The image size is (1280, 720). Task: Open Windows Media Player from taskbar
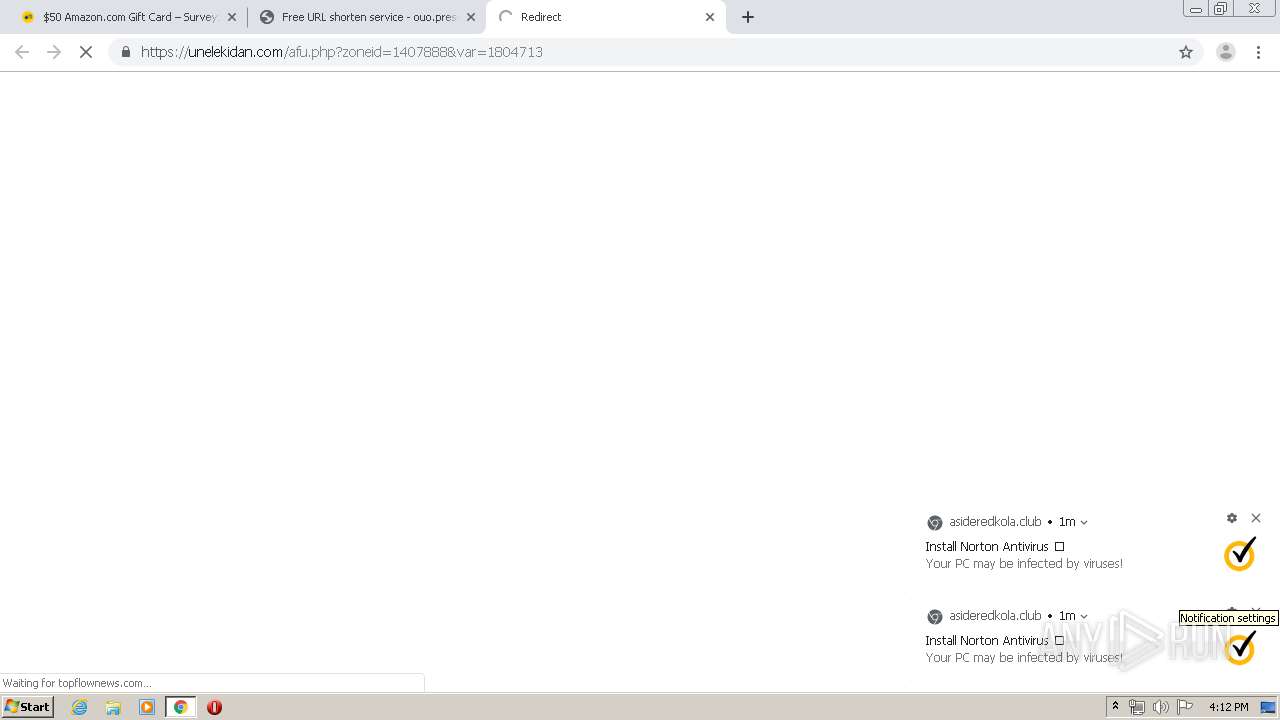tap(147, 707)
